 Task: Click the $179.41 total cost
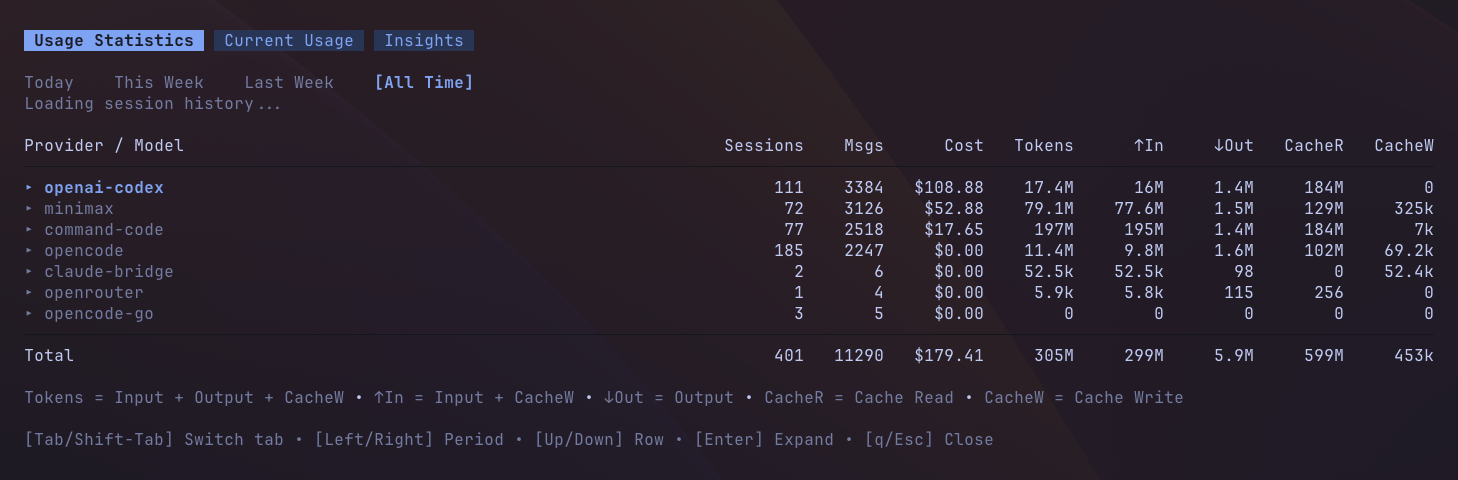[949, 356]
